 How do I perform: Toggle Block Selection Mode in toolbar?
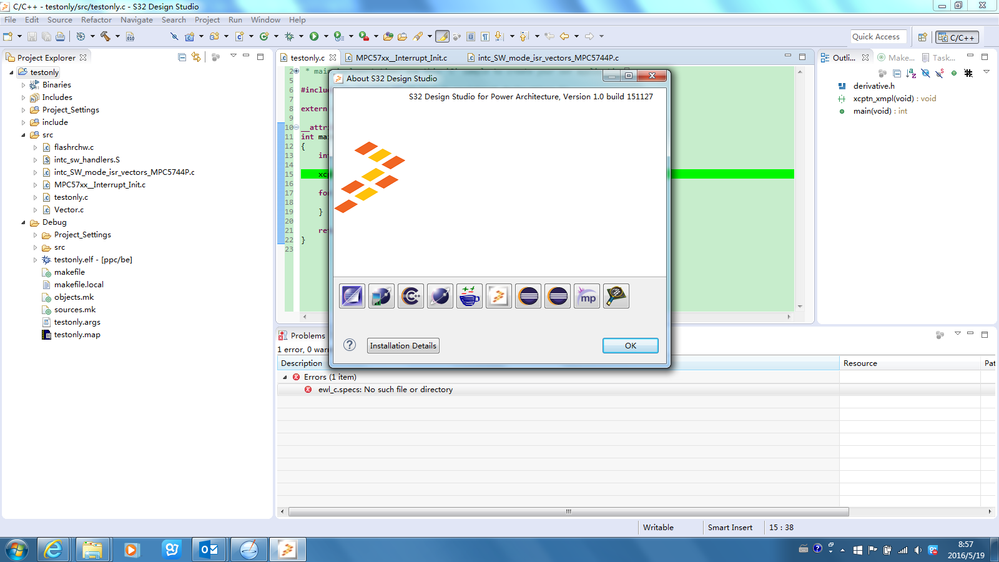tap(471, 36)
